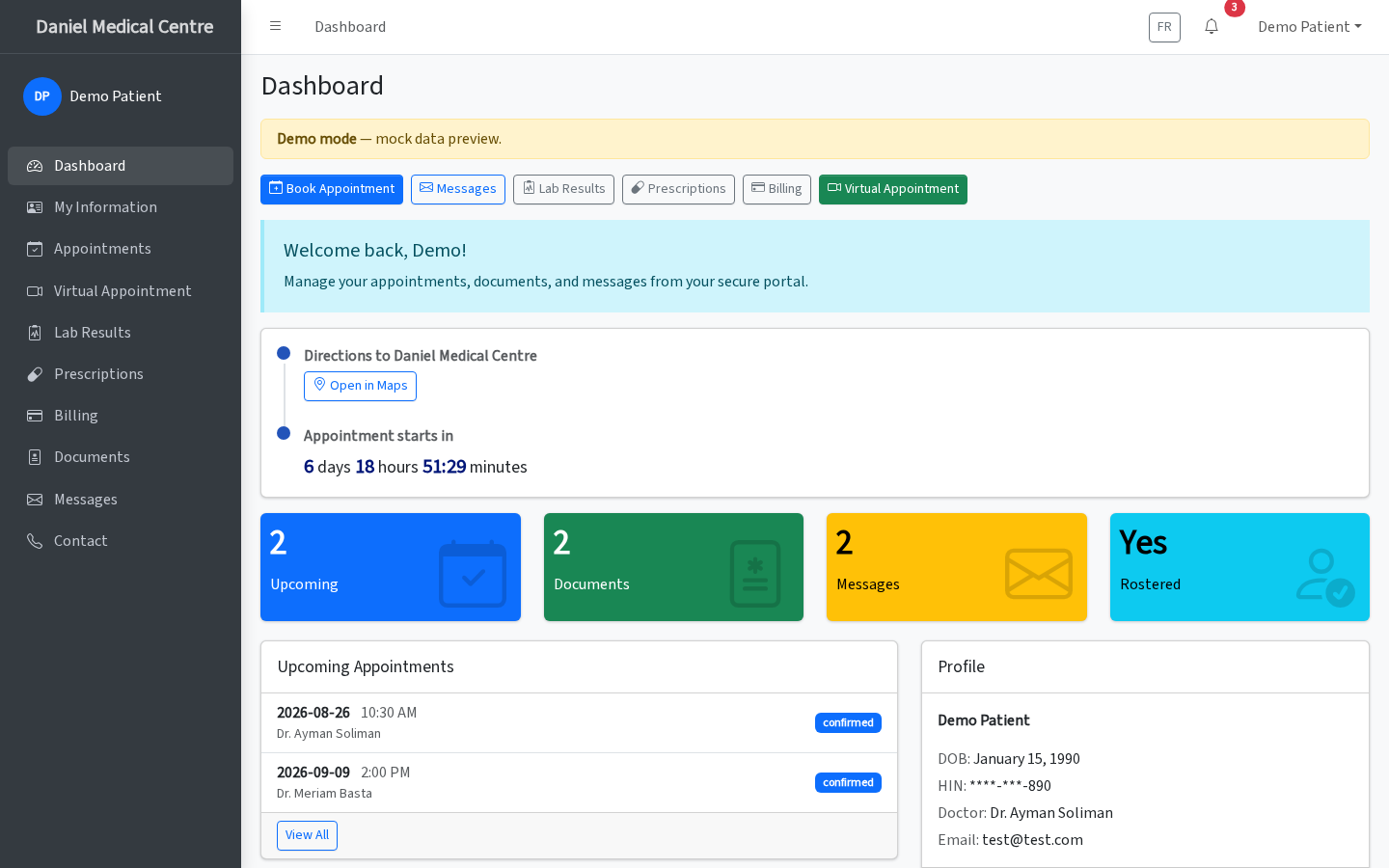
Task: Click Directions to Daniel Medical Centre heading
Action: pyautogui.click(x=421, y=356)
